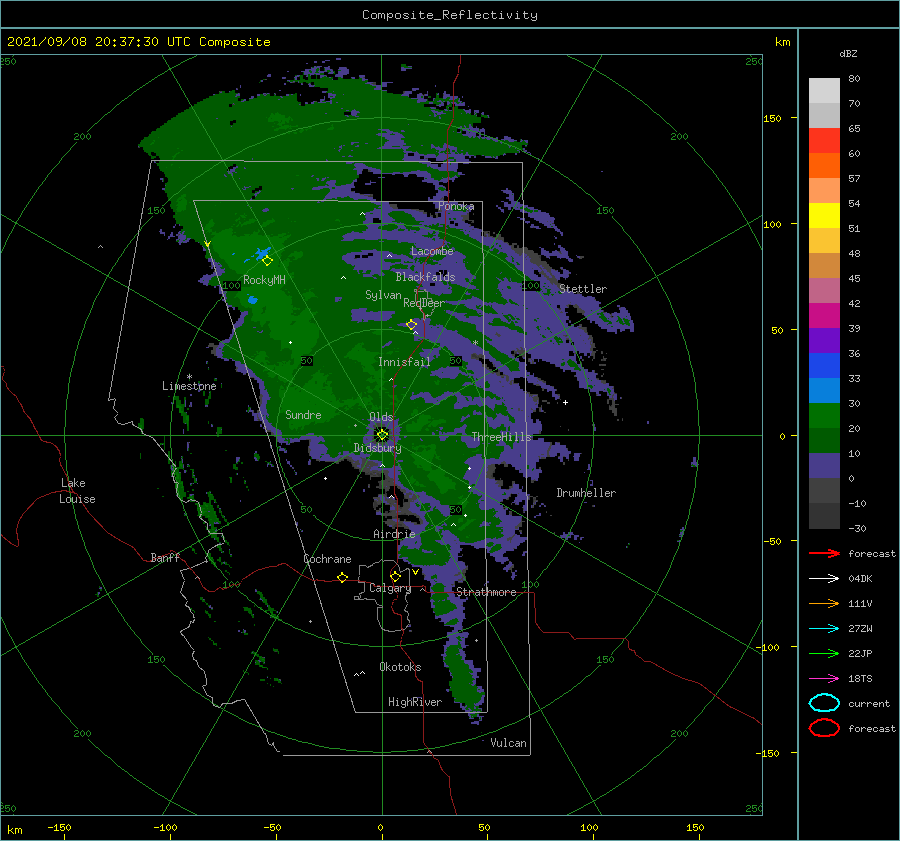Viewport: 900px width, 841px height.
Task: Click the purple 10 dBZ color swatch
Action: tap(824, 465)
